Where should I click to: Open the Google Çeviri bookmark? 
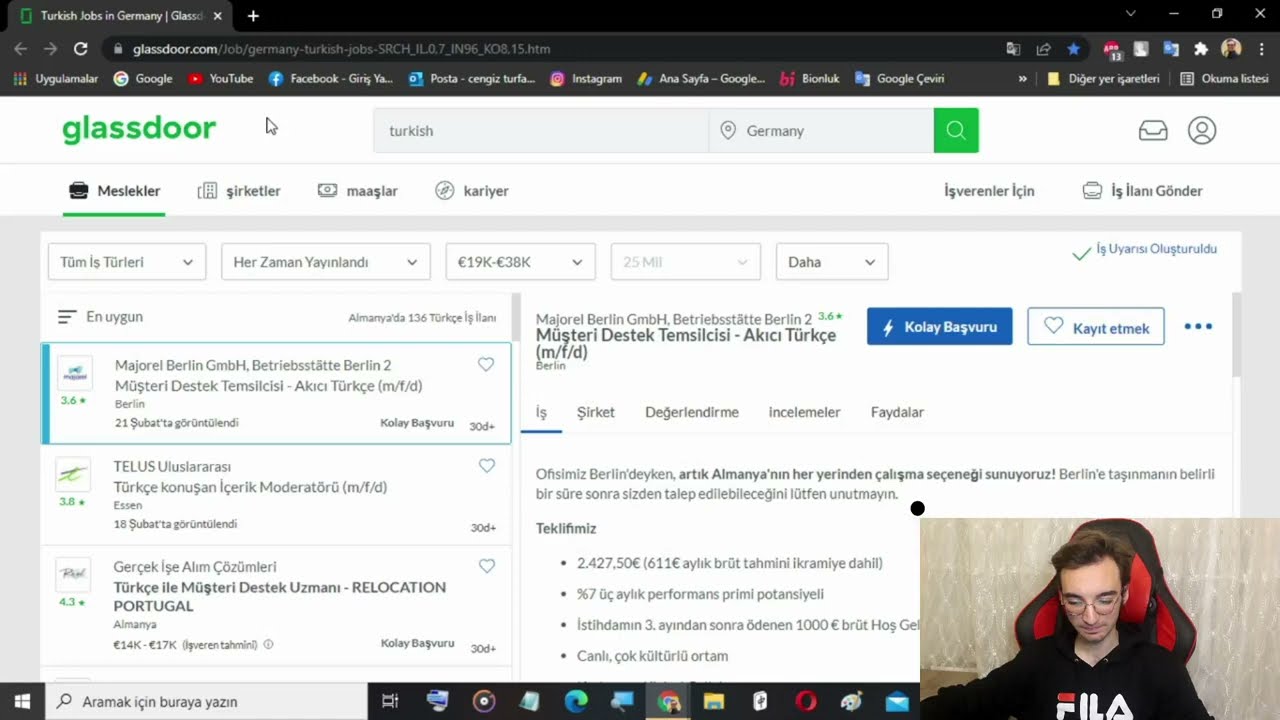point(899,78)
